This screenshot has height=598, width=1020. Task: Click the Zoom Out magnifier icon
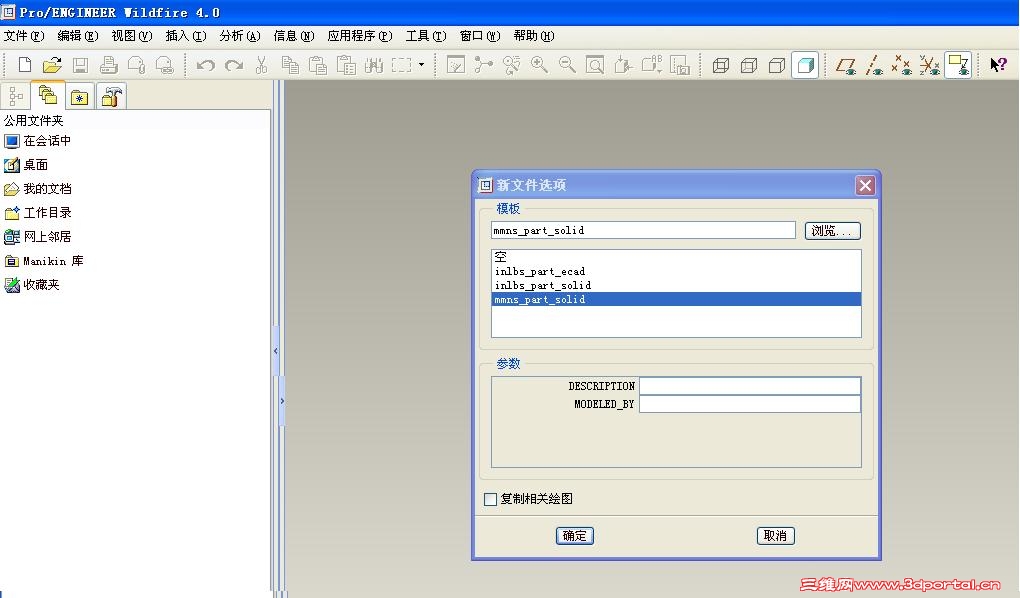click(567, 64)
